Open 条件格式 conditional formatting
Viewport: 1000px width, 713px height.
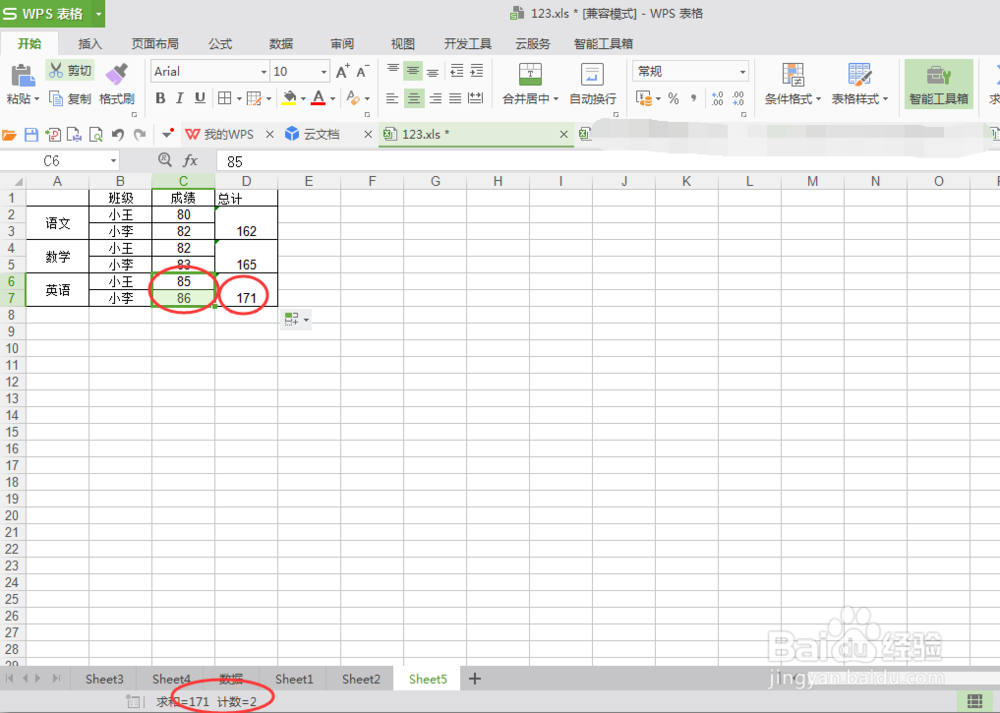click(793, 84)
